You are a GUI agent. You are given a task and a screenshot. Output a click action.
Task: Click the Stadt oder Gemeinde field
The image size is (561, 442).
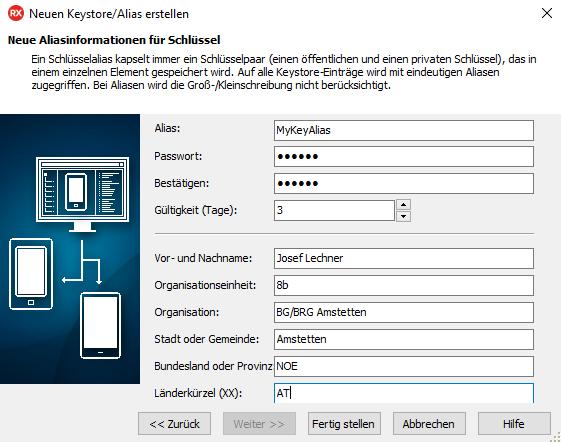pyautogui.click(x=404, y=339)
